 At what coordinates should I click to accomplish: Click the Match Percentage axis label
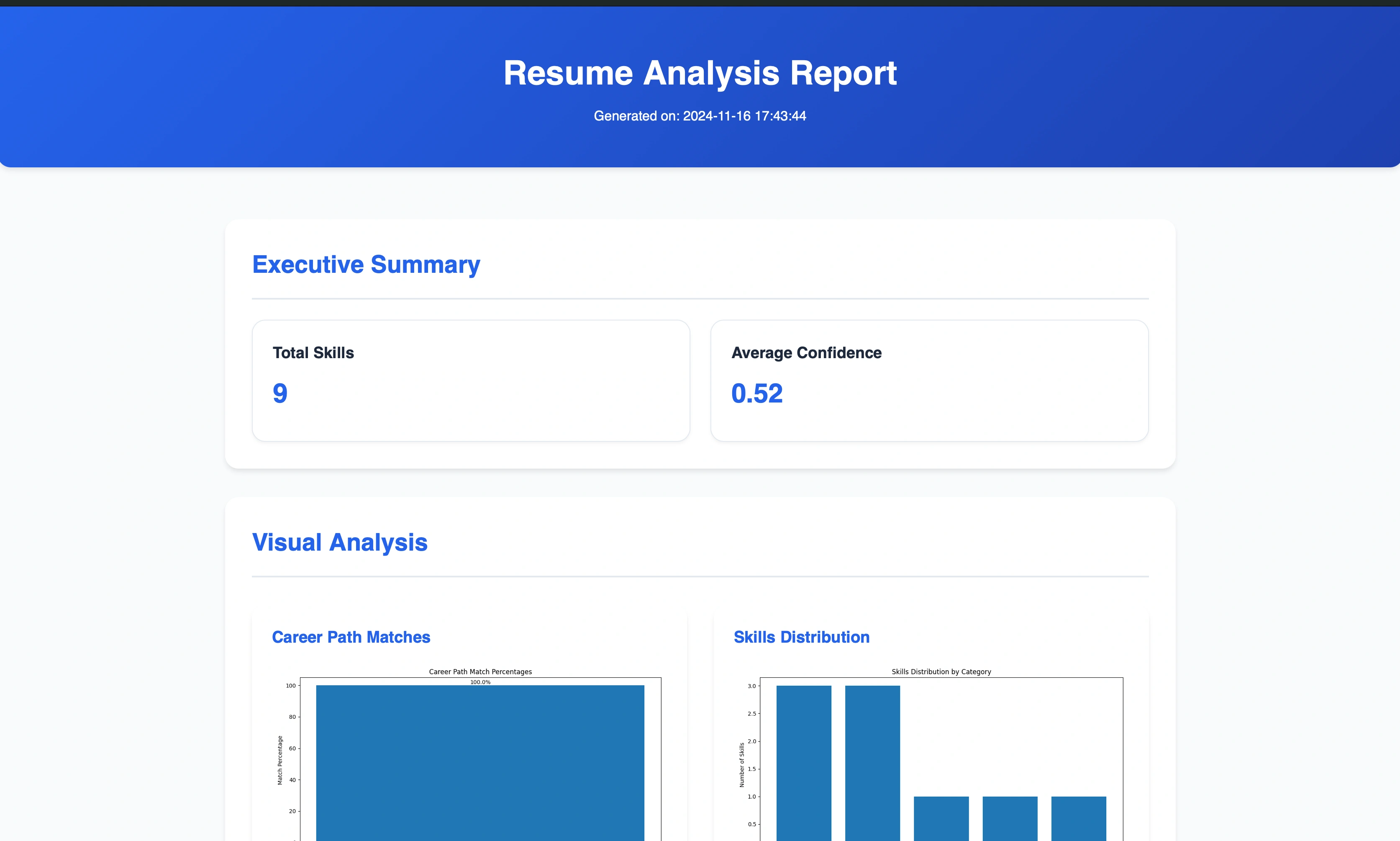click(x=280, y=760)
